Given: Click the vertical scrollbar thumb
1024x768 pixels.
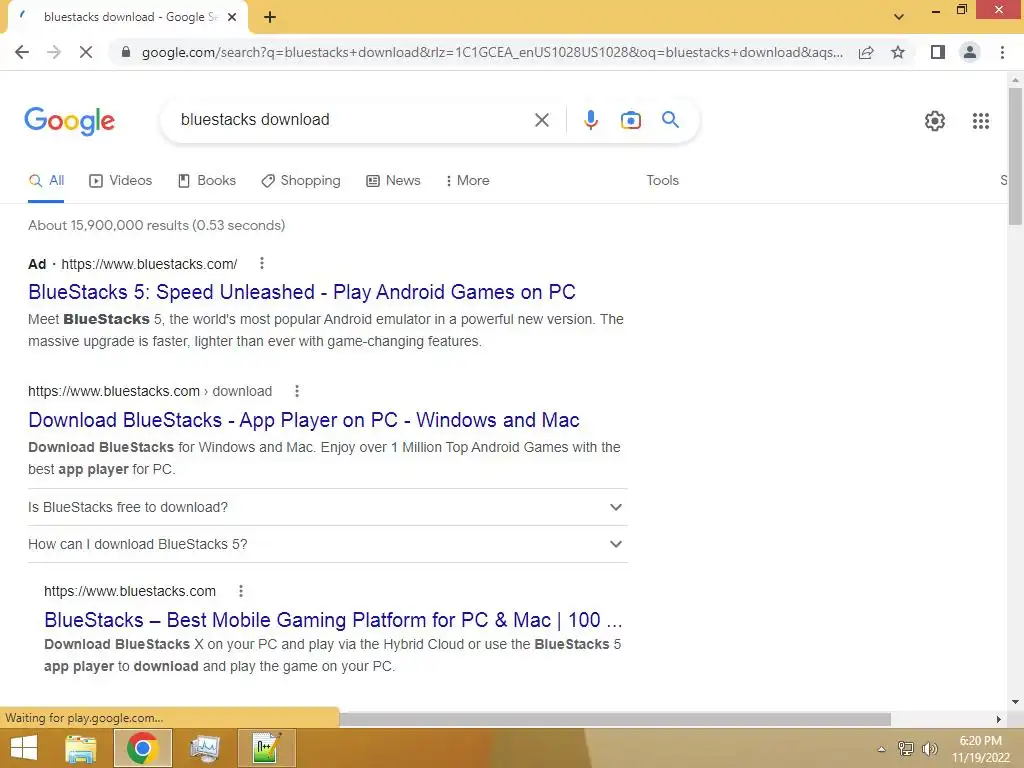Looking at the screenshot, I should [1015, 155].
